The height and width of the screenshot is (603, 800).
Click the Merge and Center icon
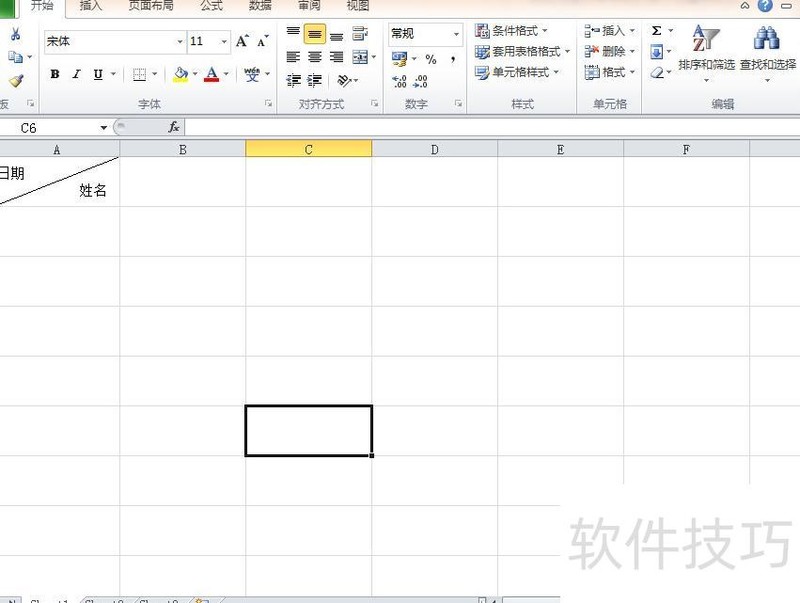tap(360, 57)
